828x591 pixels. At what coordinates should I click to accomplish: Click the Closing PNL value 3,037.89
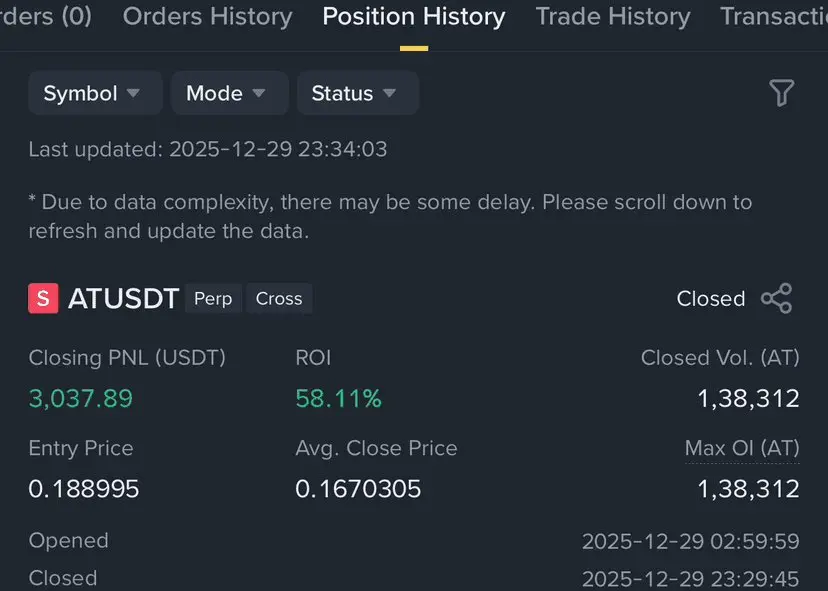pos(81,399)
